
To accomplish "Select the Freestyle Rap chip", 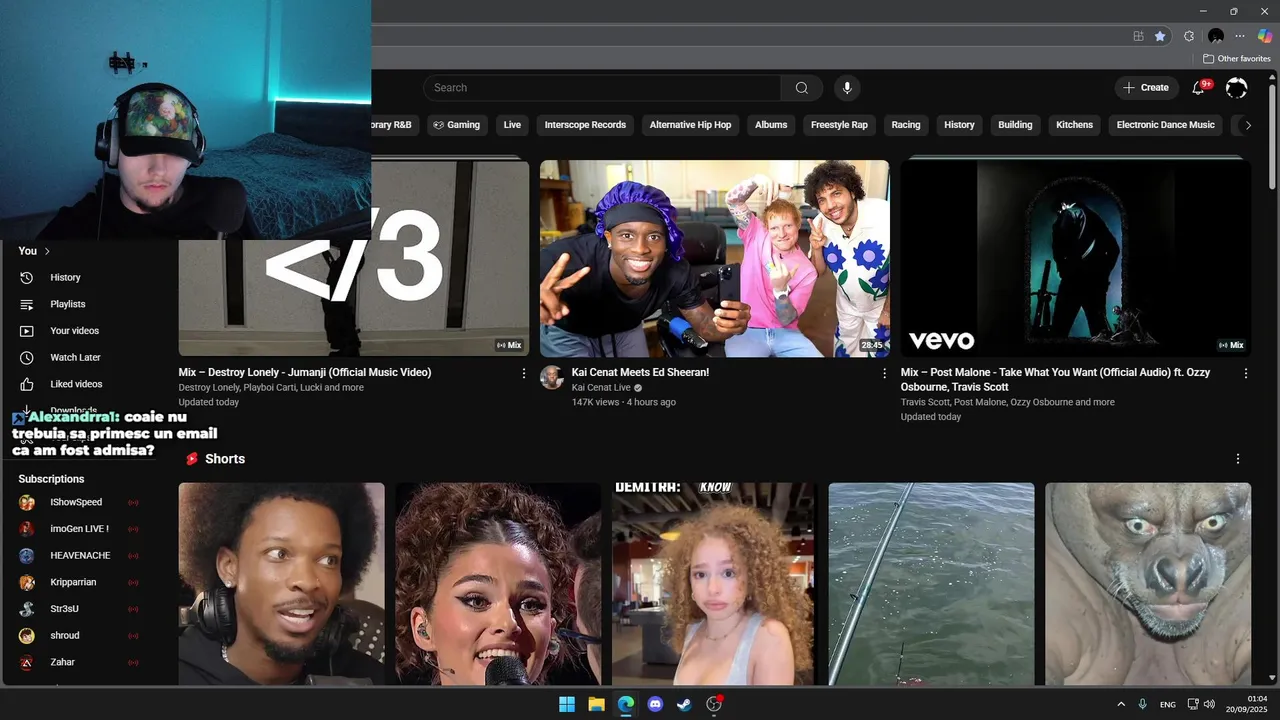I will [x=839, y=125].
